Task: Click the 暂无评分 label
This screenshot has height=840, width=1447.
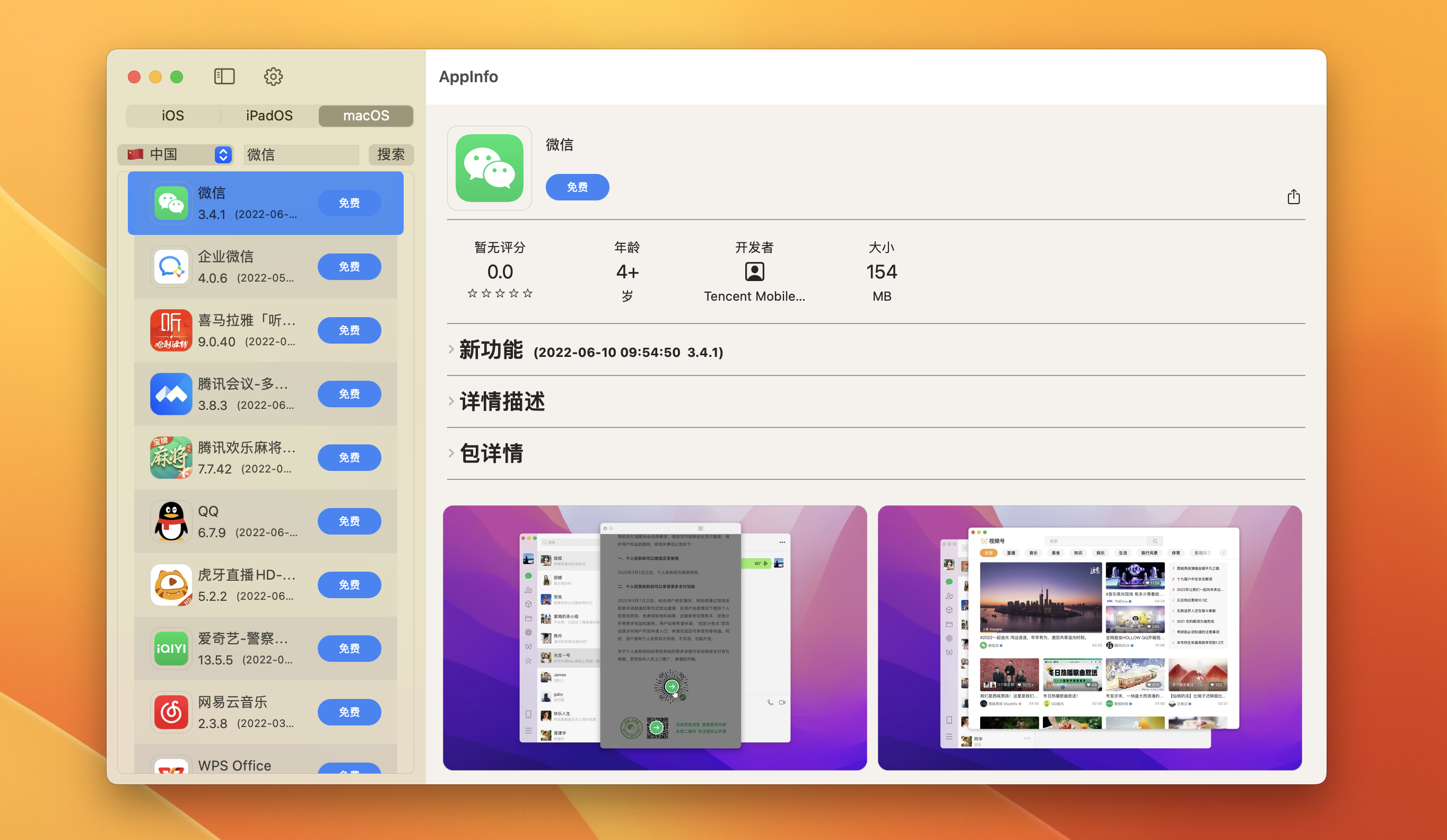Action: tap(500, 248)
